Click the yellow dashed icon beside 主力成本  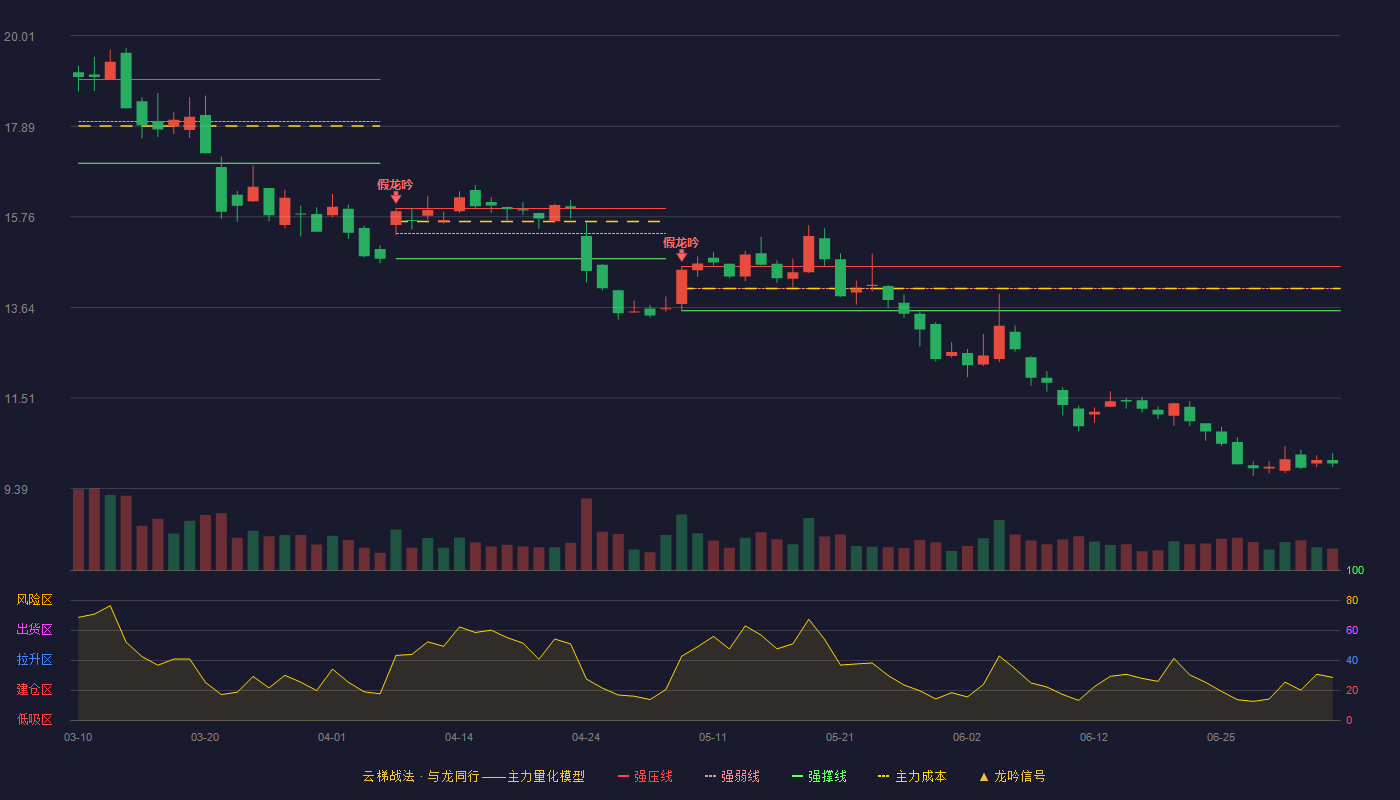pos(883,776)
